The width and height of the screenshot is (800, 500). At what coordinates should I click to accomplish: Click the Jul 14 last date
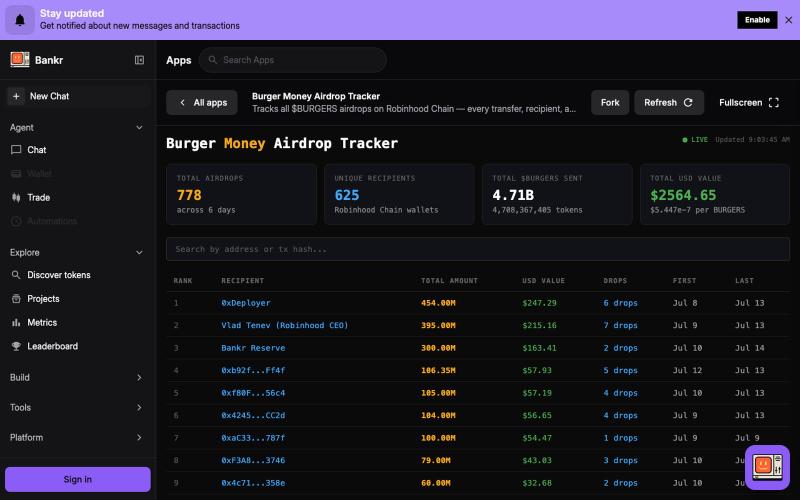[x=749, y=348]
